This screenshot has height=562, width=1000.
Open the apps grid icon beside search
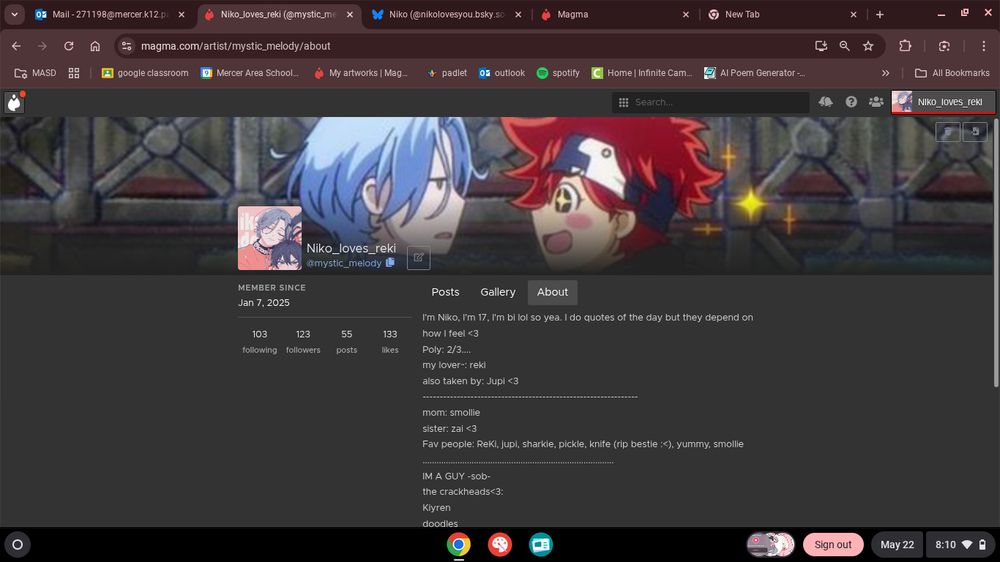pyautogui.click(x=624, y=102)
